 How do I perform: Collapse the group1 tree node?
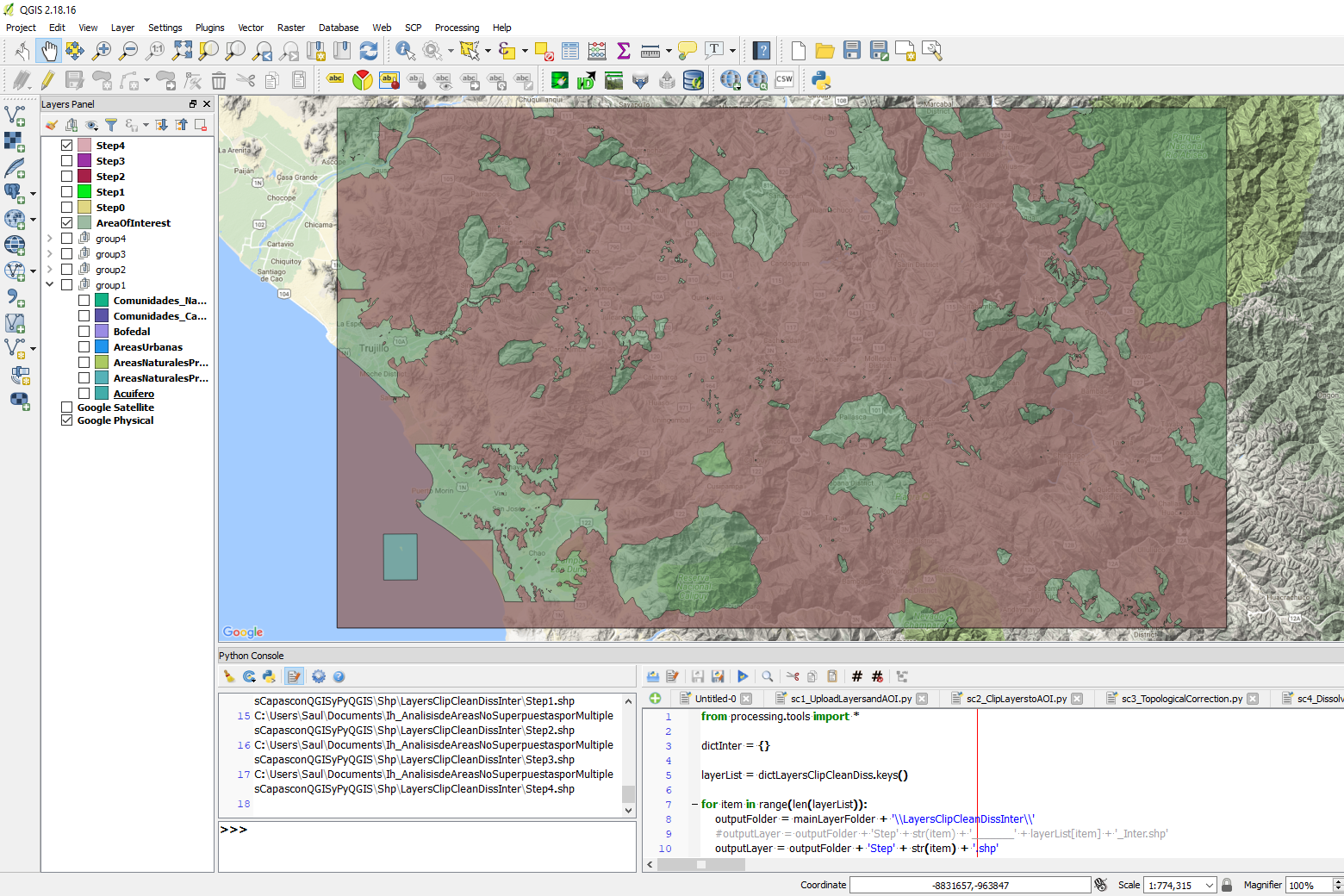[x=50, y=285]
